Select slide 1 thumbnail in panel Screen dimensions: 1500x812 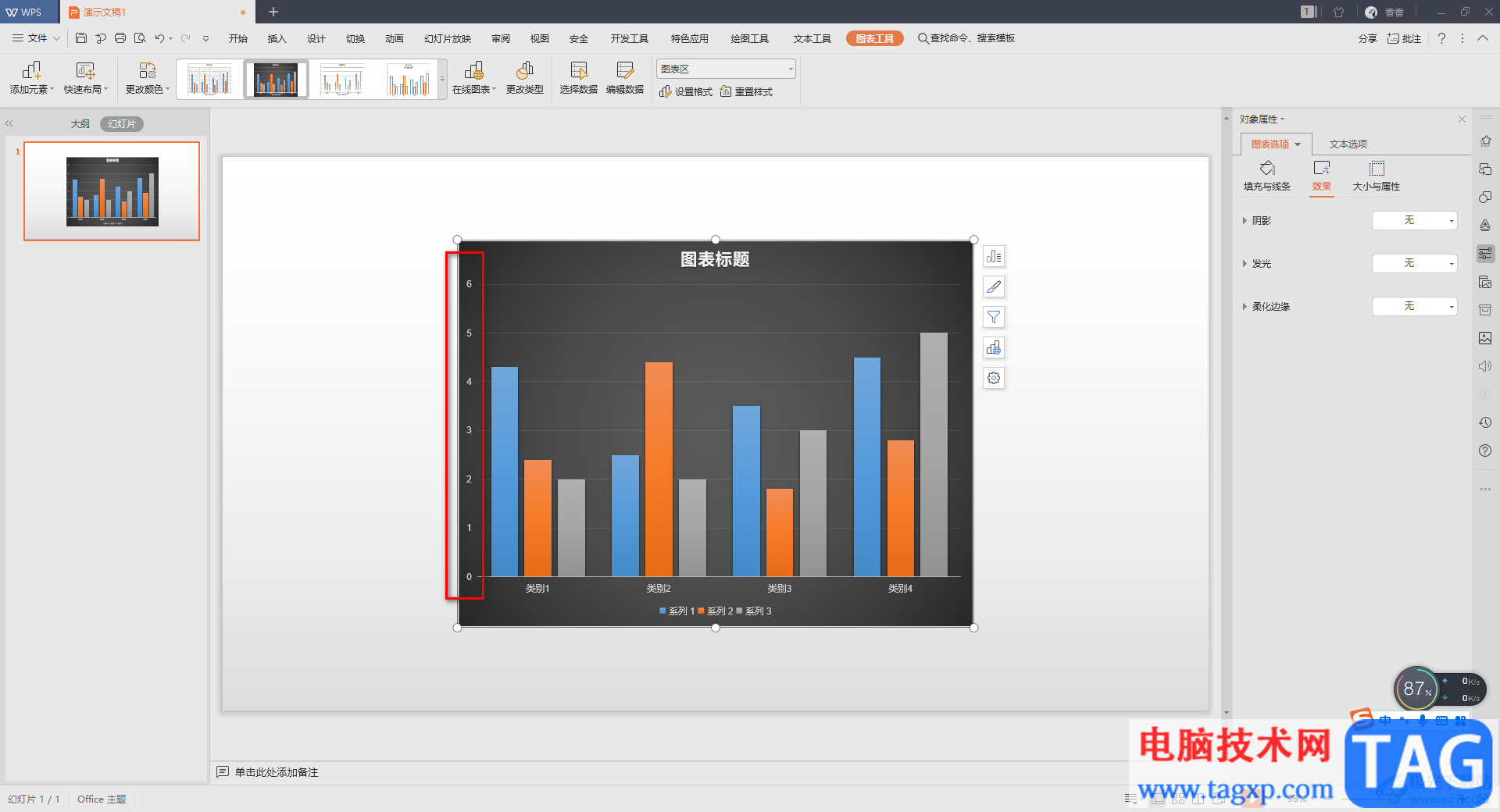tap(112, 191)
